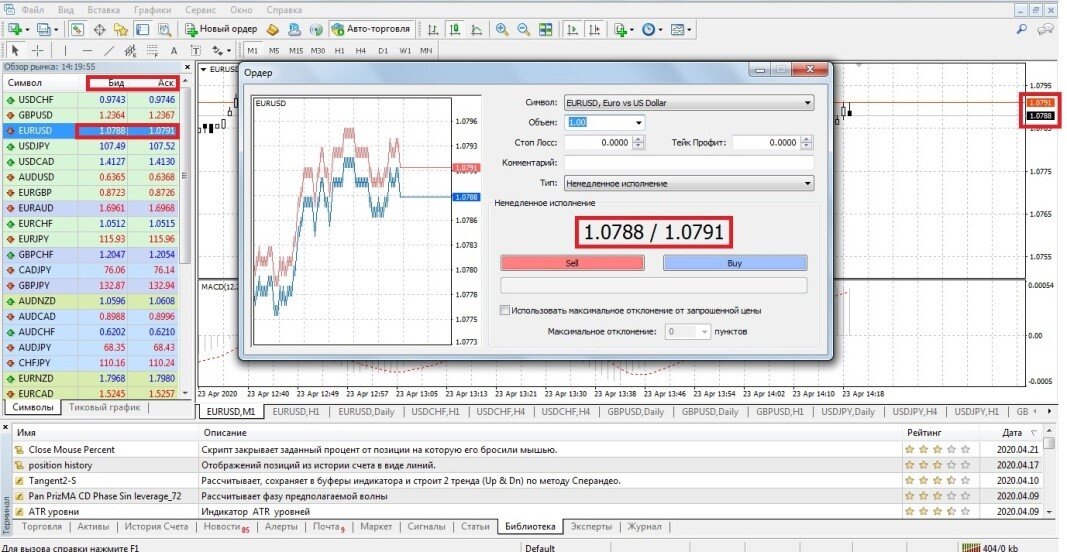This screenshot has width=1067, height=552.
Task: Switch chart to bar chart type
Action: pyautogui.click(x=433, y=29)
